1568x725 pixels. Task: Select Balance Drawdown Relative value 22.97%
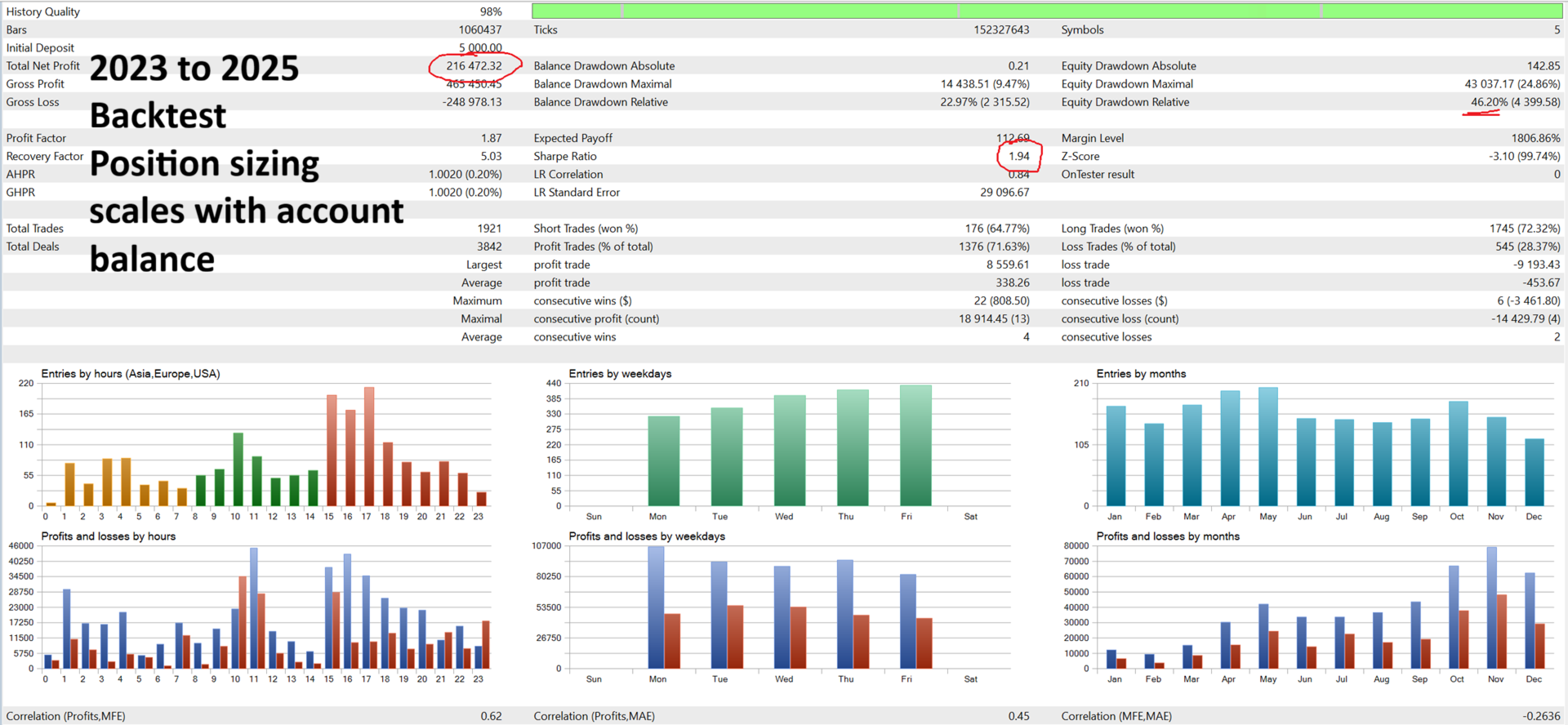[959, 102]
